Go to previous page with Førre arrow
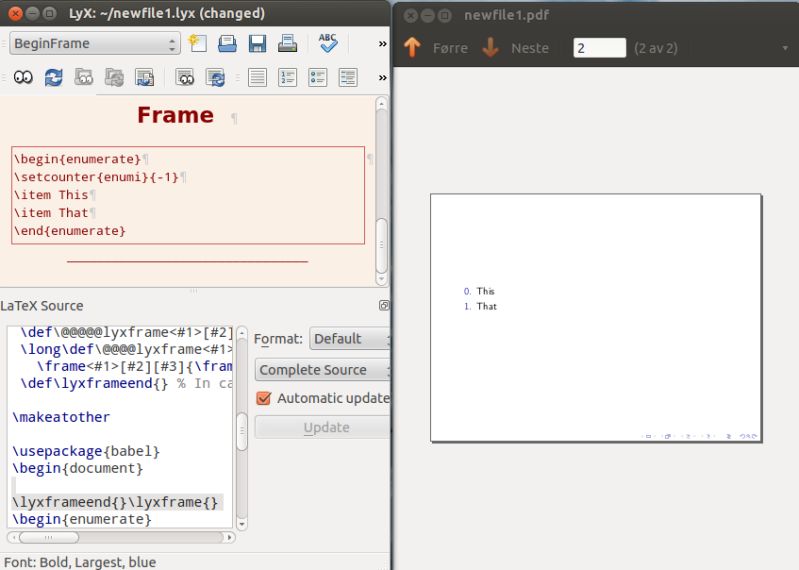 (x=412, y=47)
